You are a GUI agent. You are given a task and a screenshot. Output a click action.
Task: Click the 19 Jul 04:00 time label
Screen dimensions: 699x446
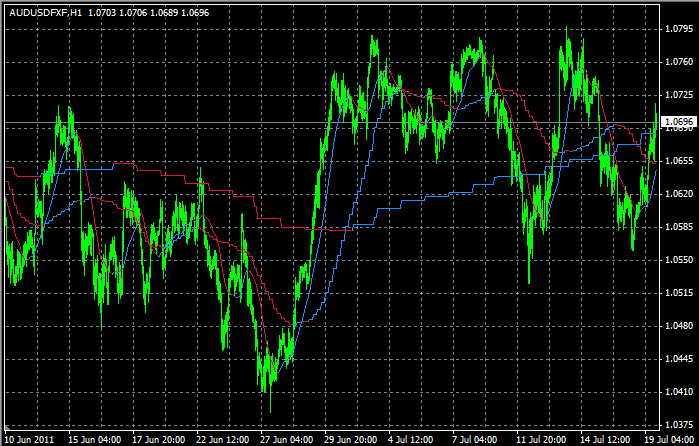(670, 440)
